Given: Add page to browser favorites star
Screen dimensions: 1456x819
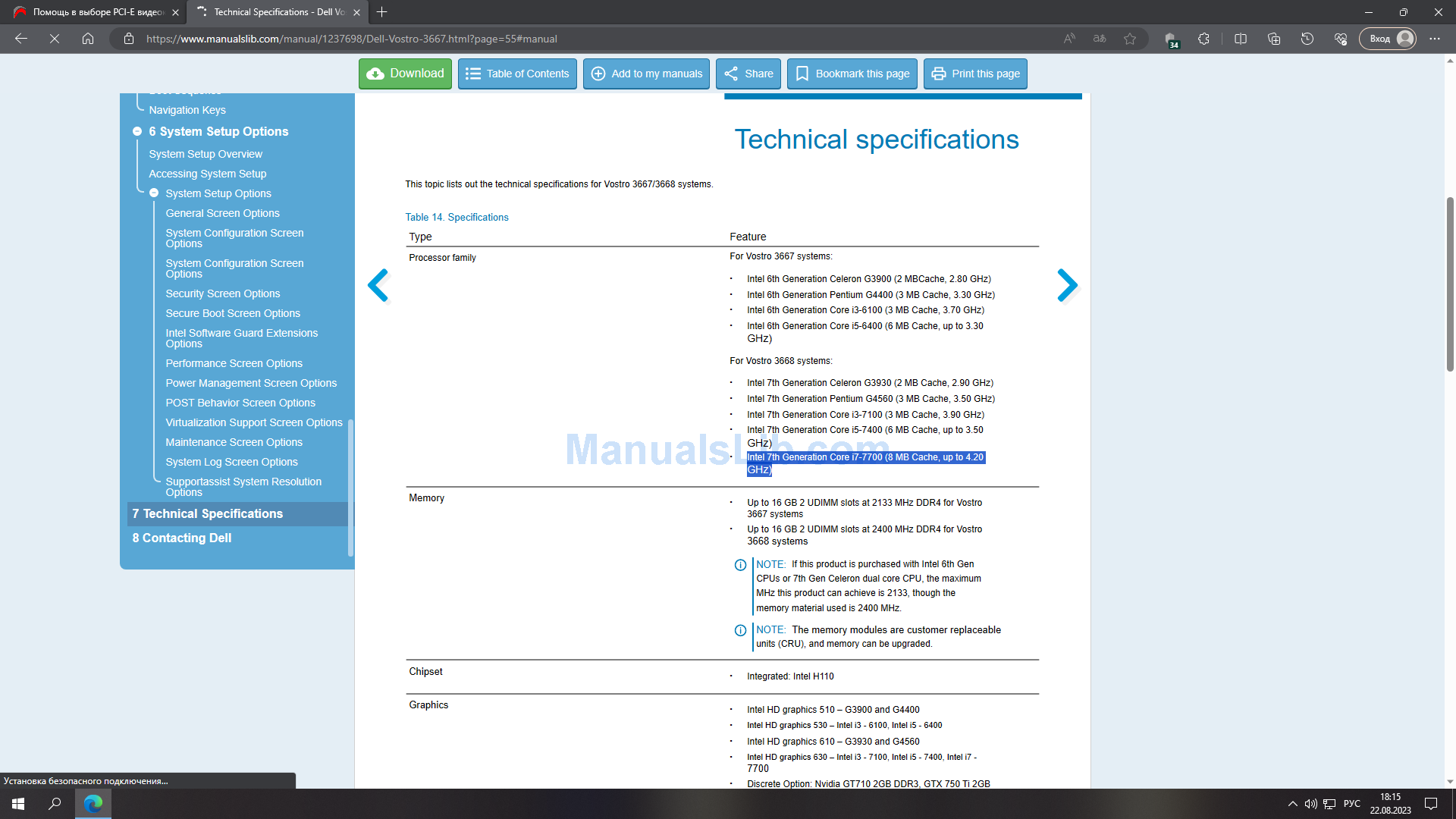Looking at the screenshot, I should coord(1130,39).
